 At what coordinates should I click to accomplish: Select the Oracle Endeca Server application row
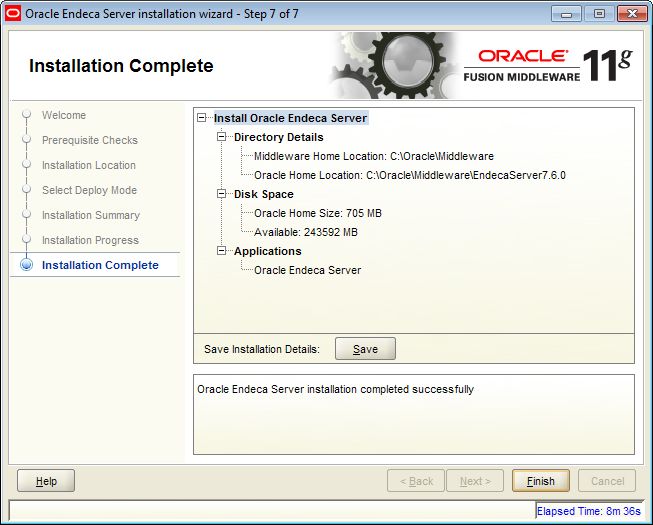pos(307,270)
